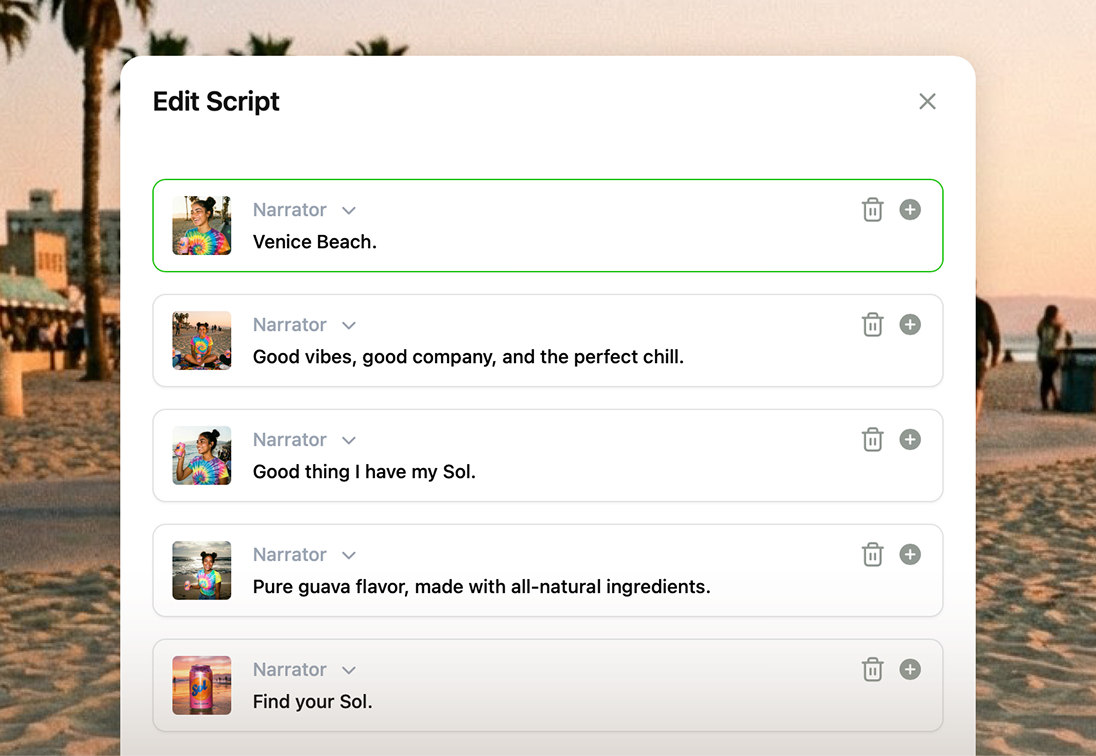The width and height of the screenshot is (1096, 756).
Task: Delete the "Pure guava flavor" script line
Action: point(872,555)
